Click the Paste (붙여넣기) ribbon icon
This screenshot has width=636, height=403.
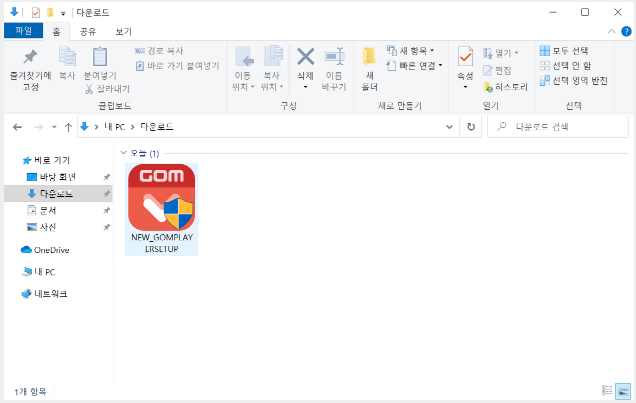[100, 57]
